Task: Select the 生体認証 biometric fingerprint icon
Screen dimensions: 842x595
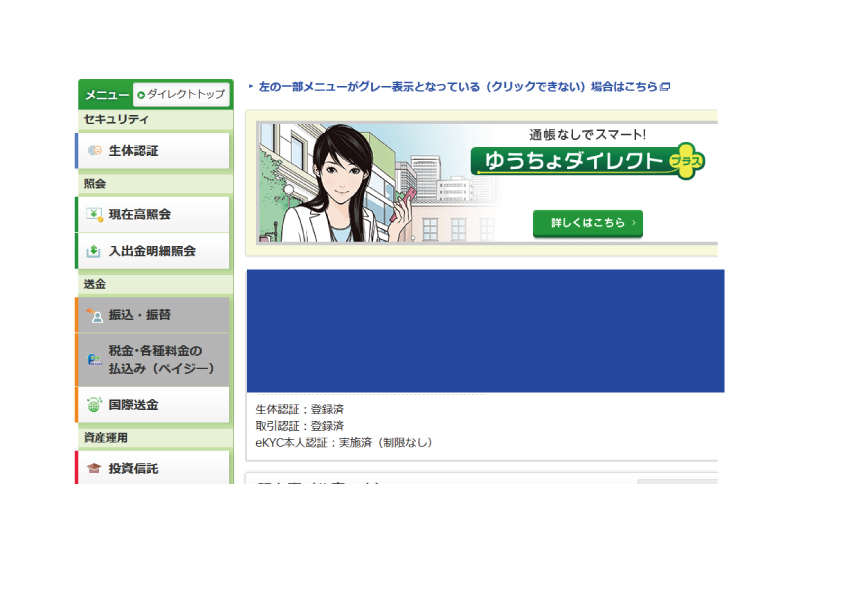Action: [x=95, y=150]
